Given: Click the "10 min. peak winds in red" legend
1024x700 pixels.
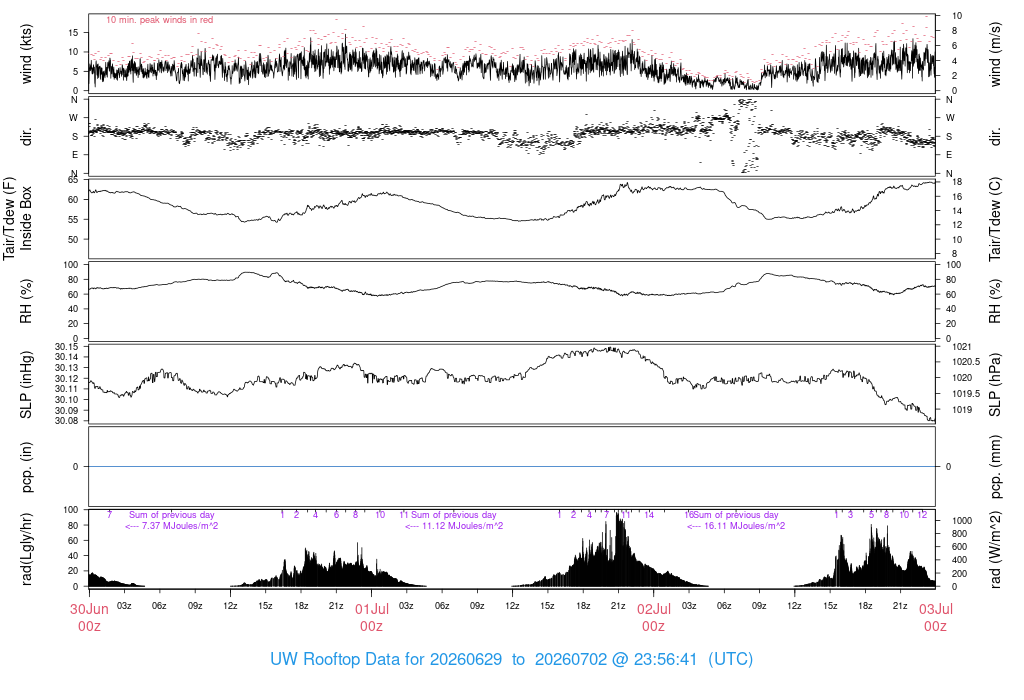Looking at the screenshot, I should [159, 20].
